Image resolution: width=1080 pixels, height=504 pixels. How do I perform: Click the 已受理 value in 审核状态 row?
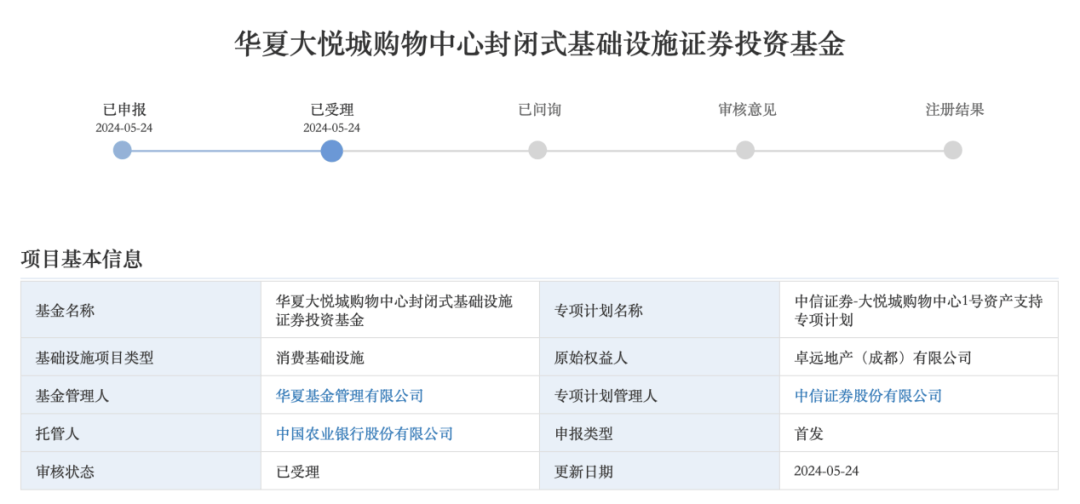click(298, 472)
